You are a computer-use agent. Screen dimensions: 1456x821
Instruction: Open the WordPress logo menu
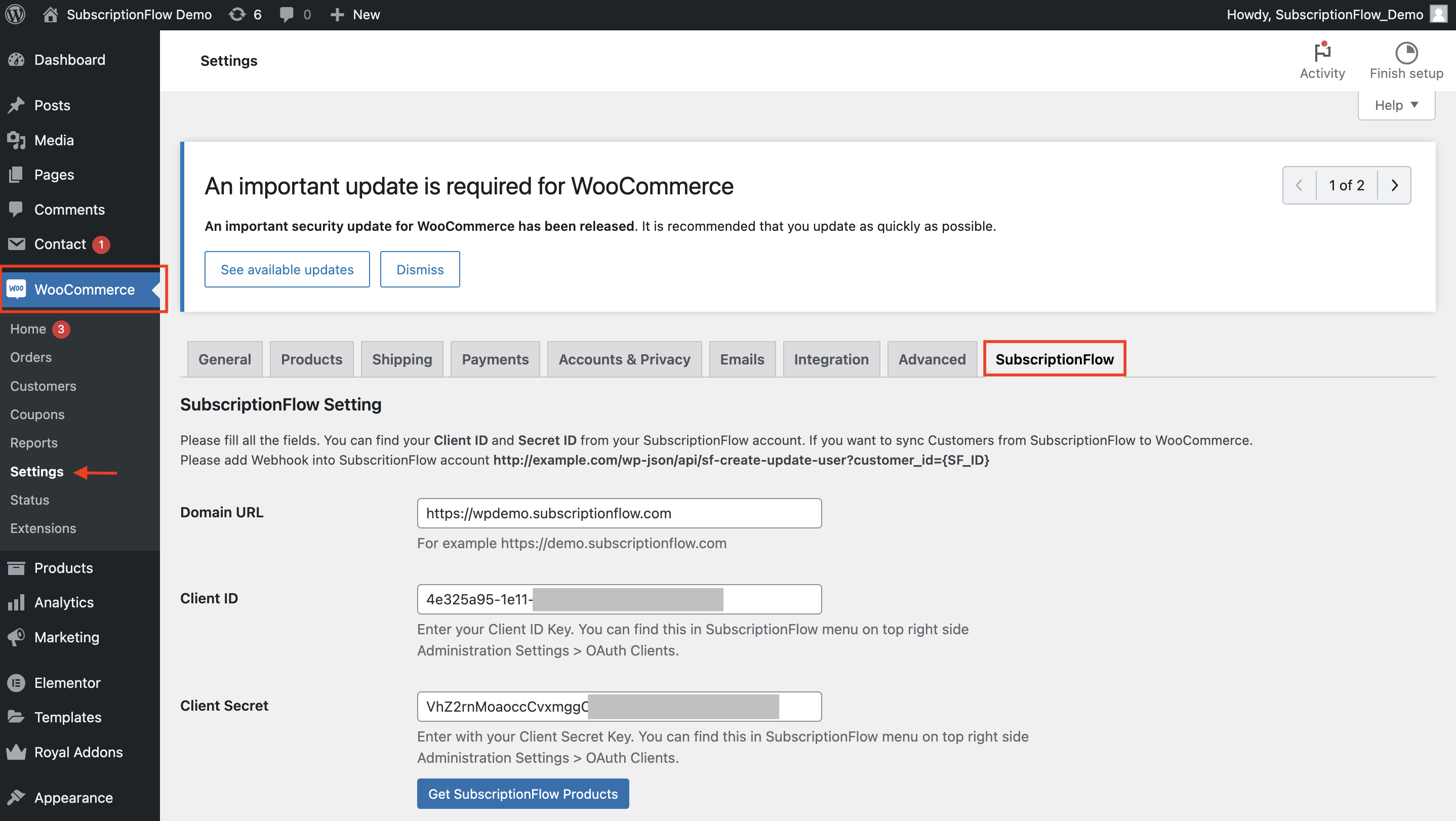tap(15, 14)
